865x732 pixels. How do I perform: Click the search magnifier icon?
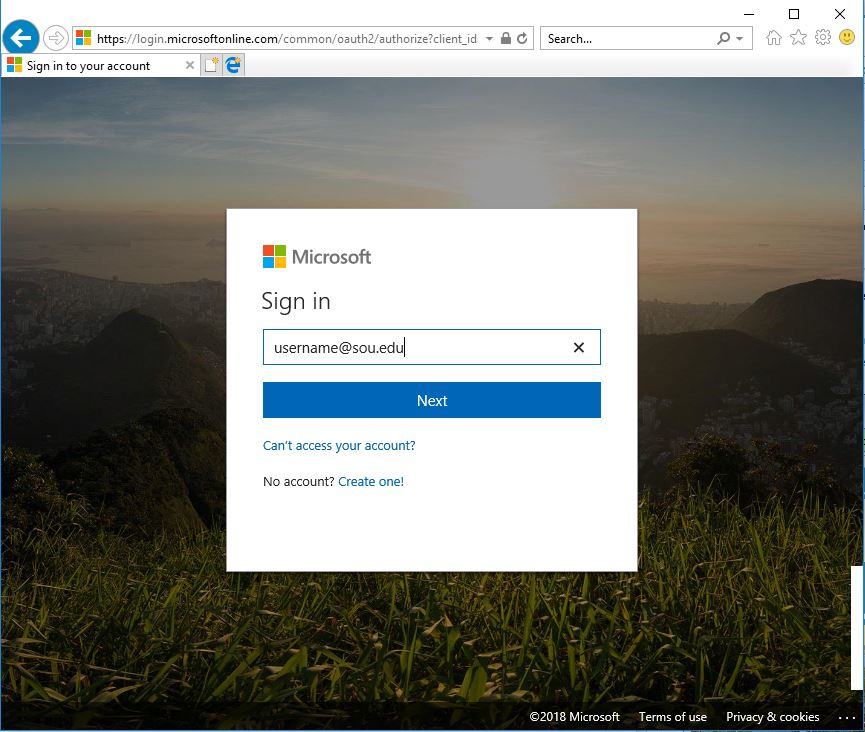click(723, 38)
